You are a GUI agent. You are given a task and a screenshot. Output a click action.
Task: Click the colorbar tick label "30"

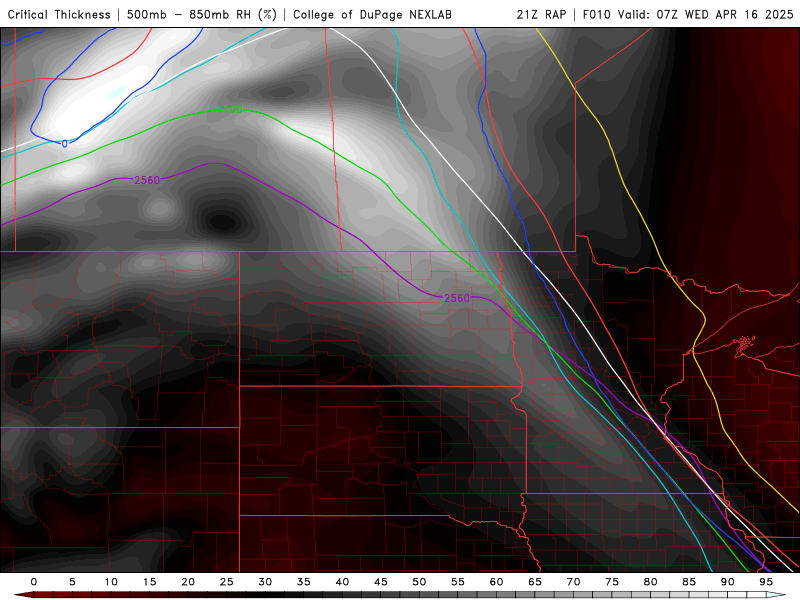265,582
